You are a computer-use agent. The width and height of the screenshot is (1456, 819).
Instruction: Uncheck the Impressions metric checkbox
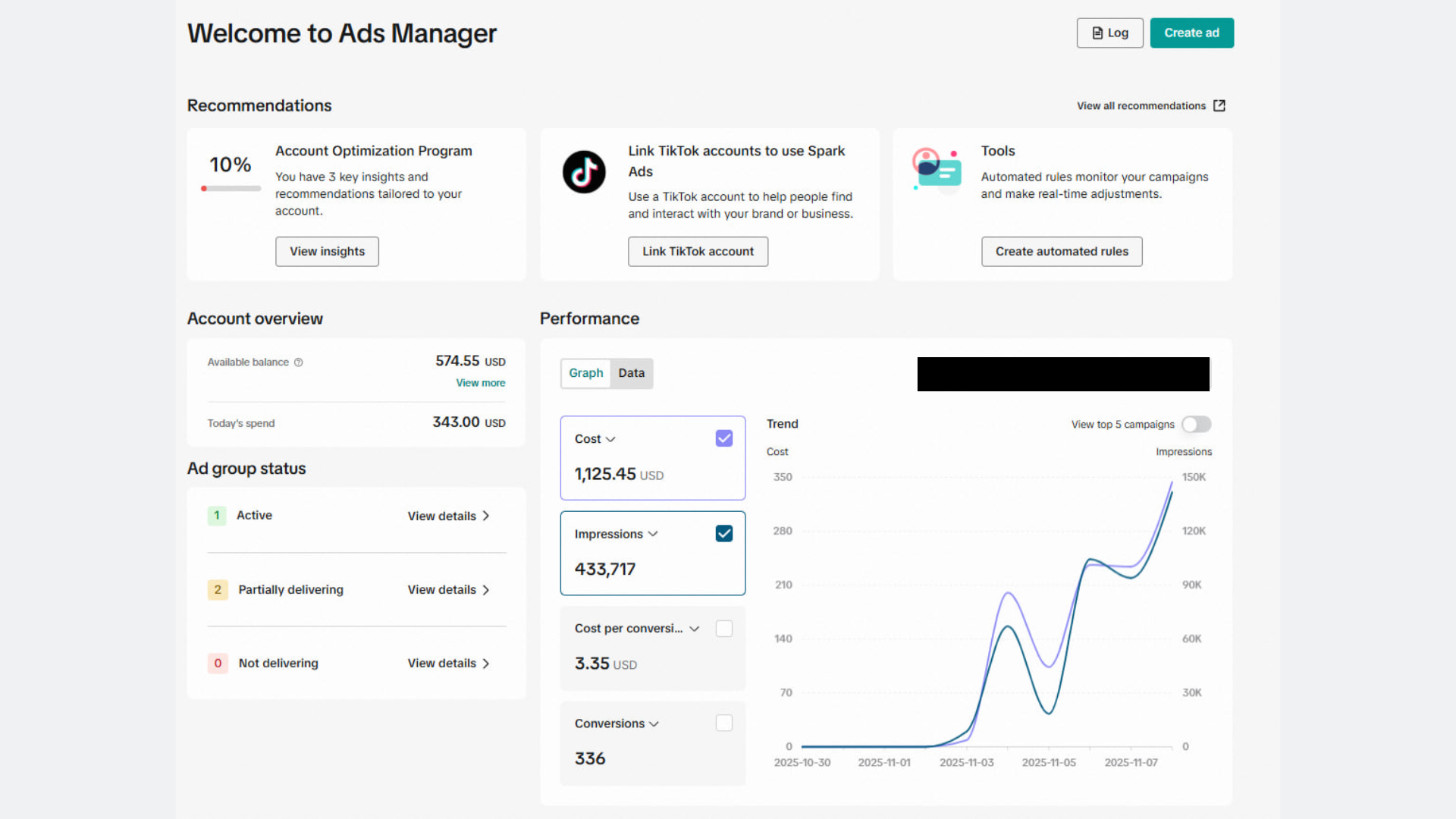(x=723, y=534)
